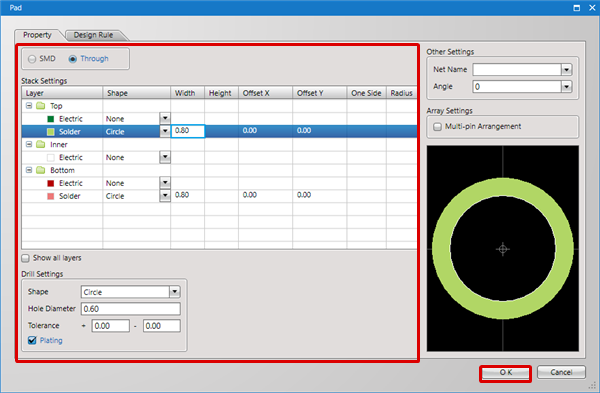The height and width of the screenshot is (393, 600).
Task: Click Bottom Solder pink color swatch
Action: coord(51,196)
